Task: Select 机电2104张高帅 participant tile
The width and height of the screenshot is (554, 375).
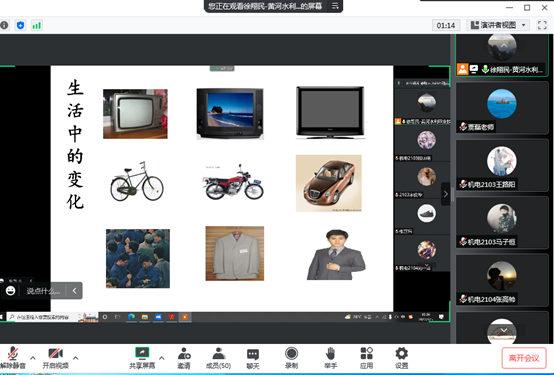Action: click(x=502, y=280)
